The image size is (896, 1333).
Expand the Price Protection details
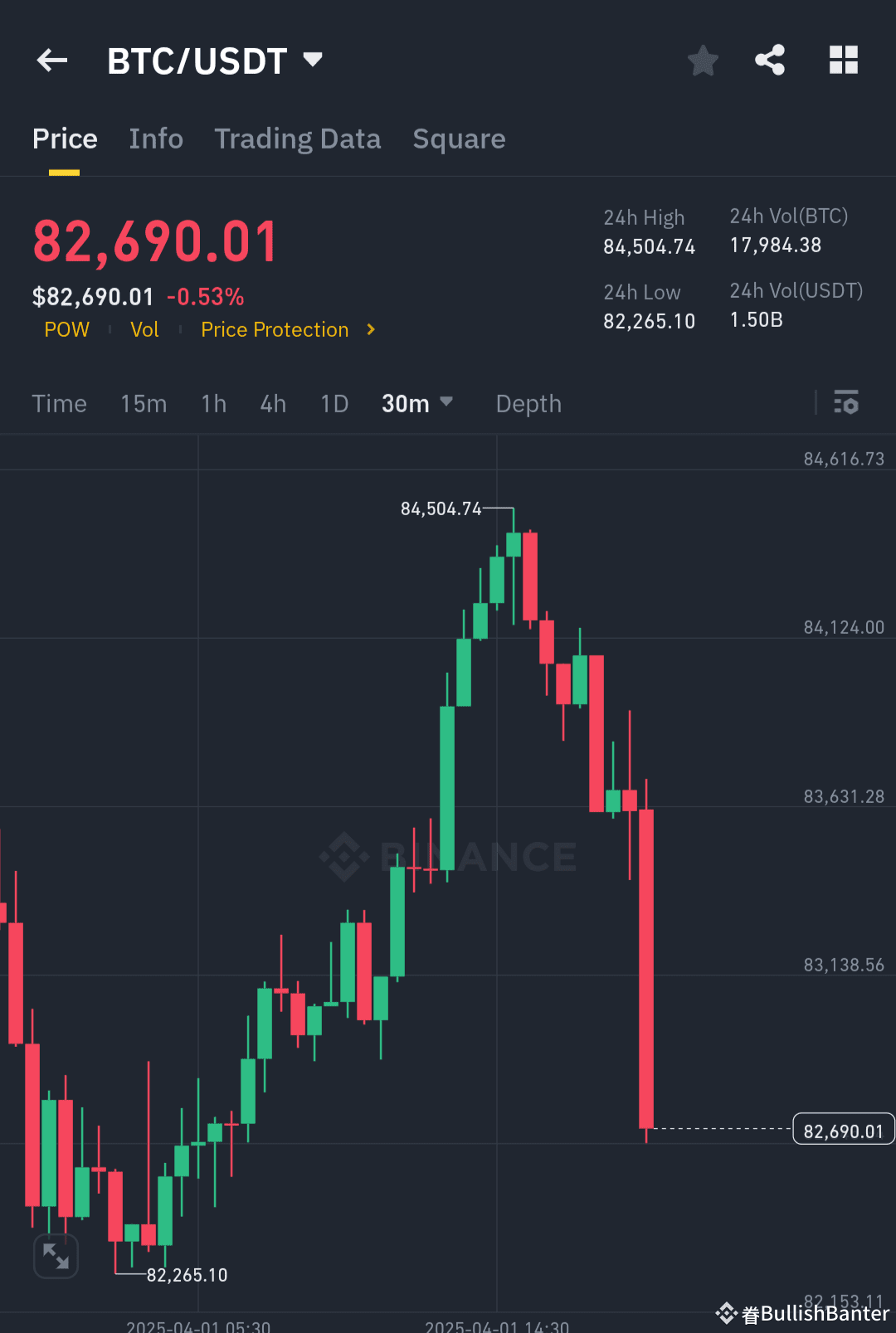coord(369,329)
